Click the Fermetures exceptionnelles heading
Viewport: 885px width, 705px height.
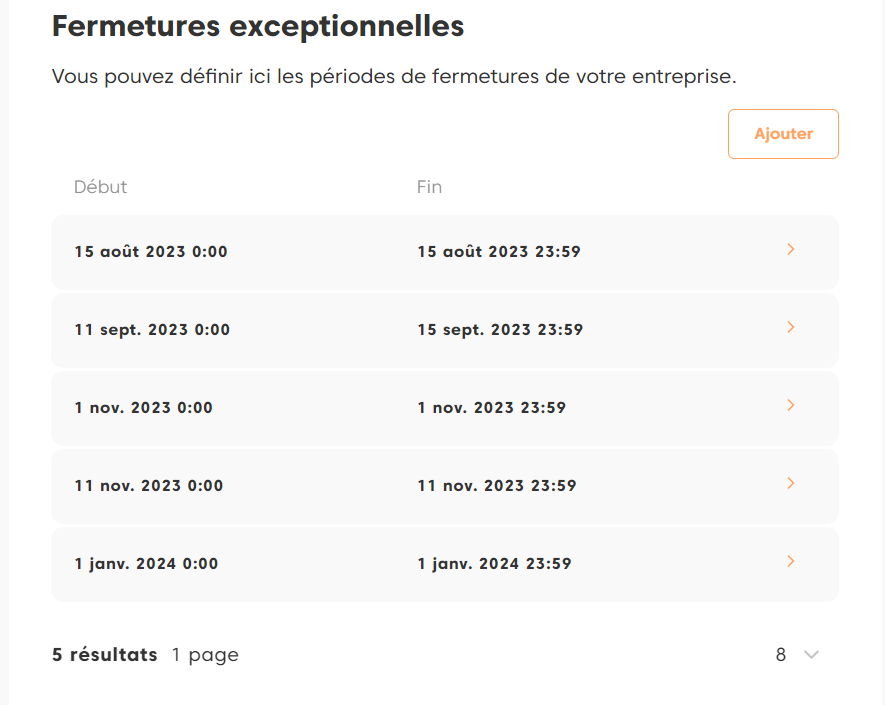[x=258, y=27]
